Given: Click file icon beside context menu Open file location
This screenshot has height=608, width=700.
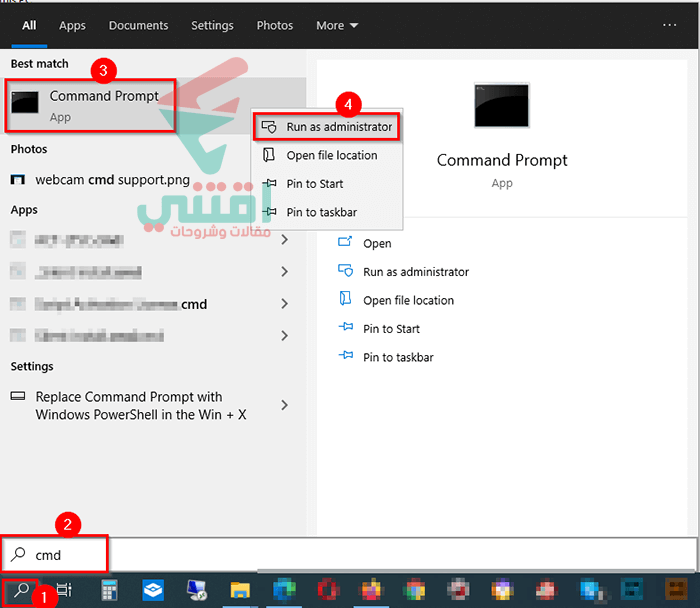Looking at the screenshot, I should pos(269,155).
